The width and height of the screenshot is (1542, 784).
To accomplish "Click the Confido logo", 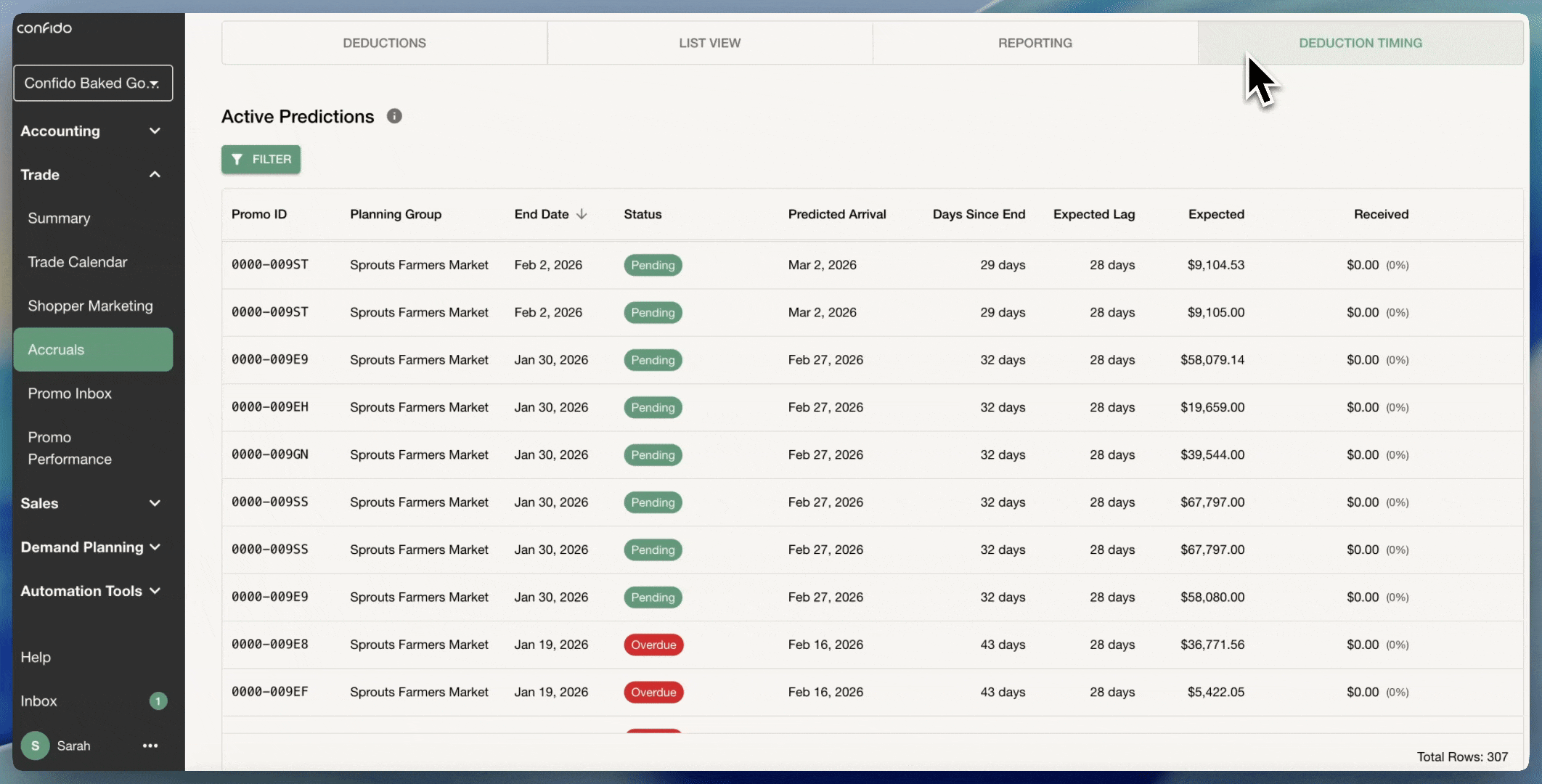I will pos(44,28).
